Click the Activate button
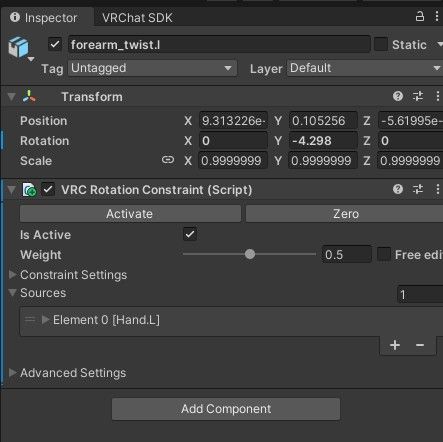This screenshot has width=443, height=442. pyautogui.click(x=130, y=214)
